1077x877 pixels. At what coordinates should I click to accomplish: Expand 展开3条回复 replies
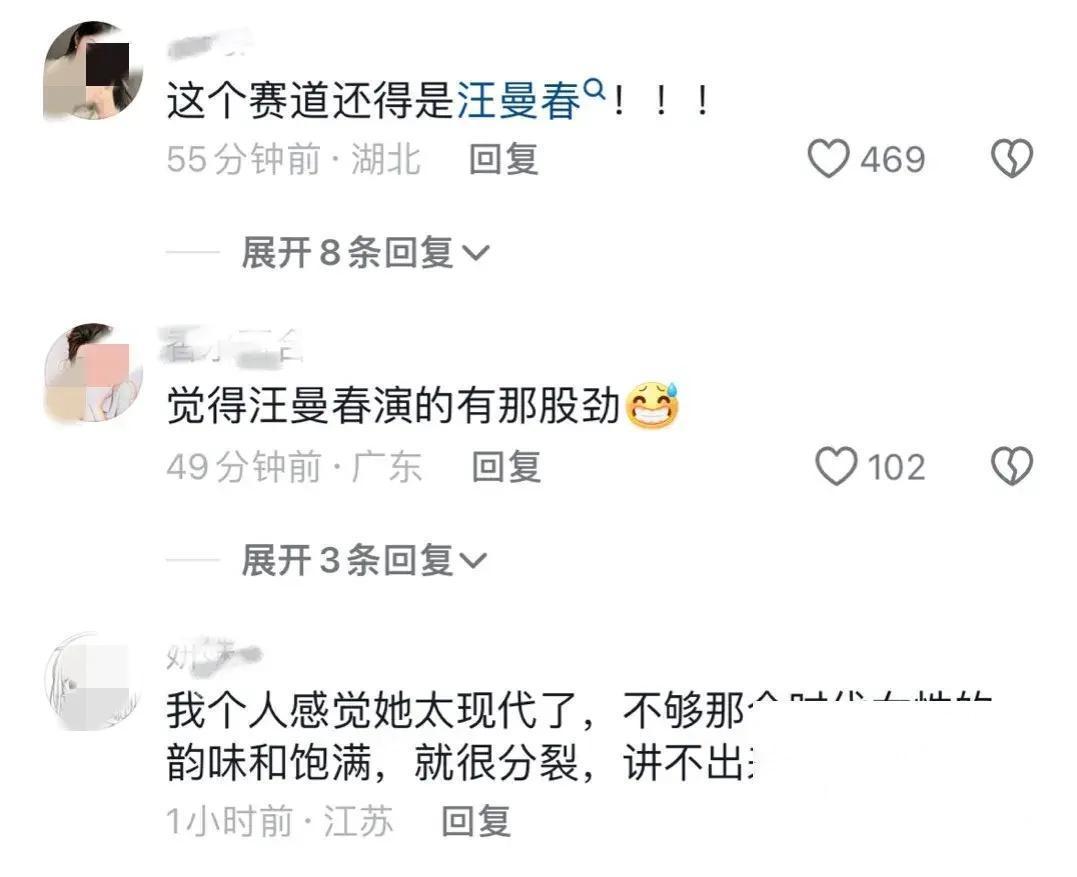(x=364, y=560)
